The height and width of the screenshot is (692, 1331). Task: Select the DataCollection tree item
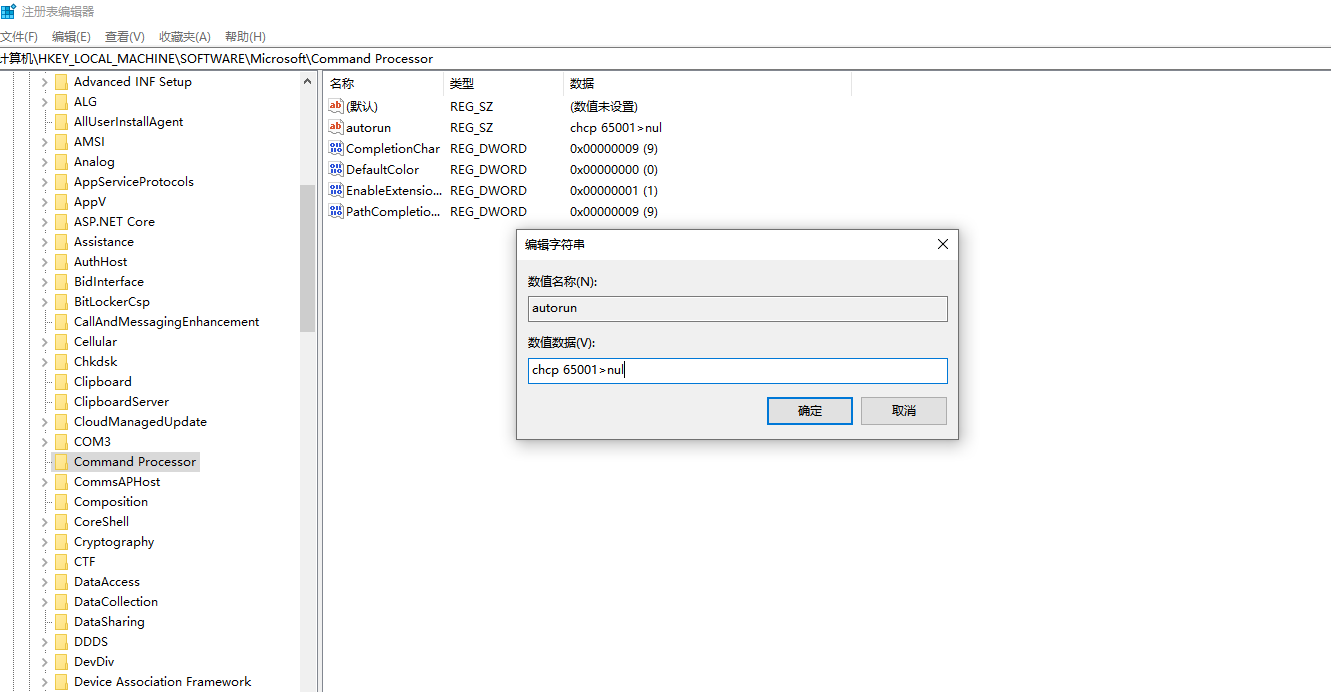[x=116, y=601]
